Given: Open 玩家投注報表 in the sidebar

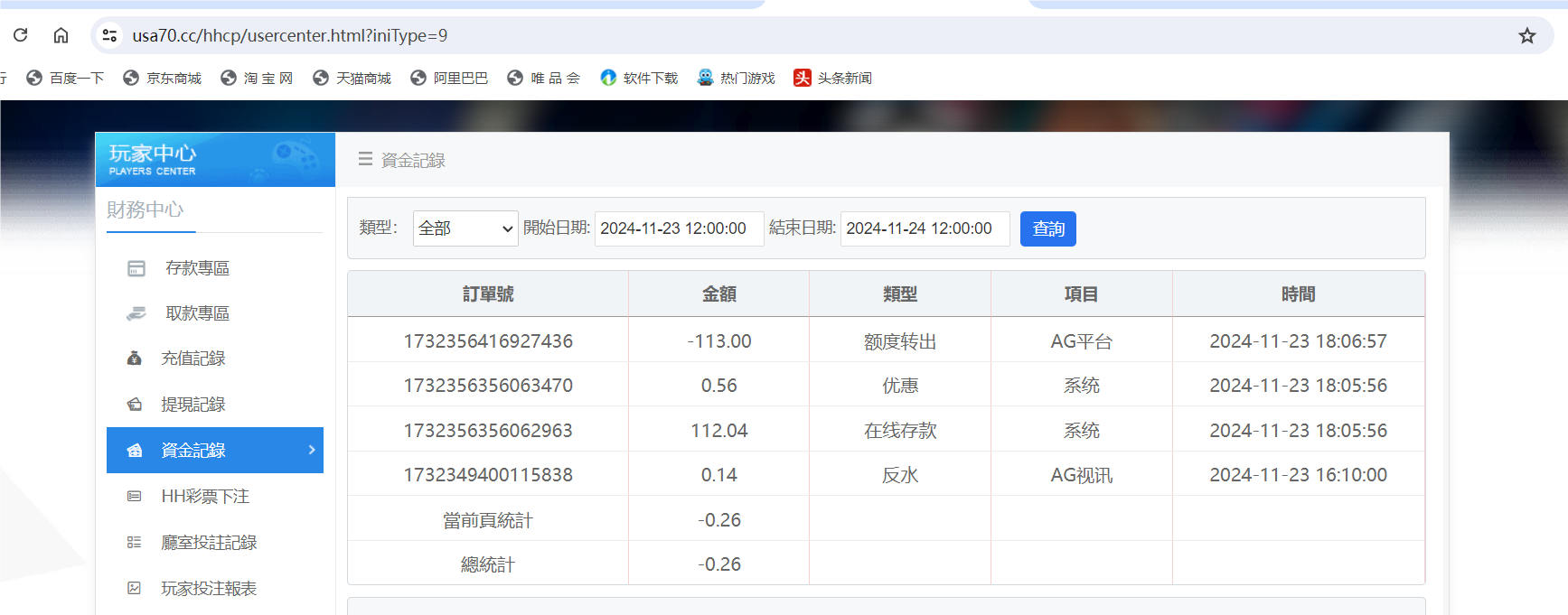Looking at the screenshot, I should [208, 589].
